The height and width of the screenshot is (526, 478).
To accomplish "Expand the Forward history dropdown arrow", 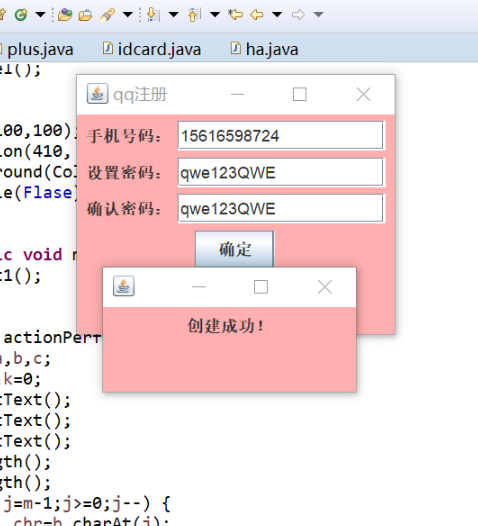I will (x=318, y=14).
